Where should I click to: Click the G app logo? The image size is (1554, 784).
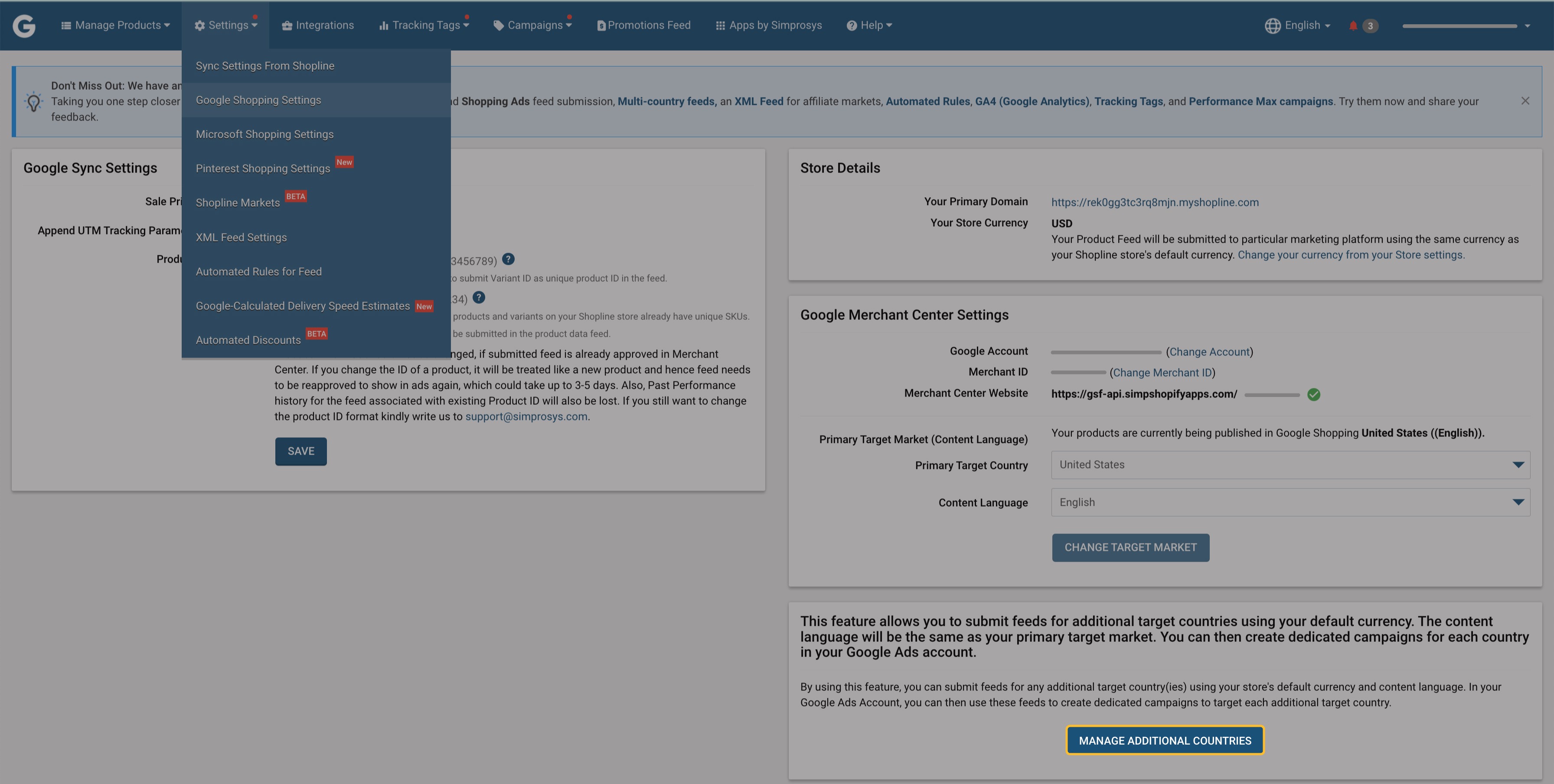point(24,25)
